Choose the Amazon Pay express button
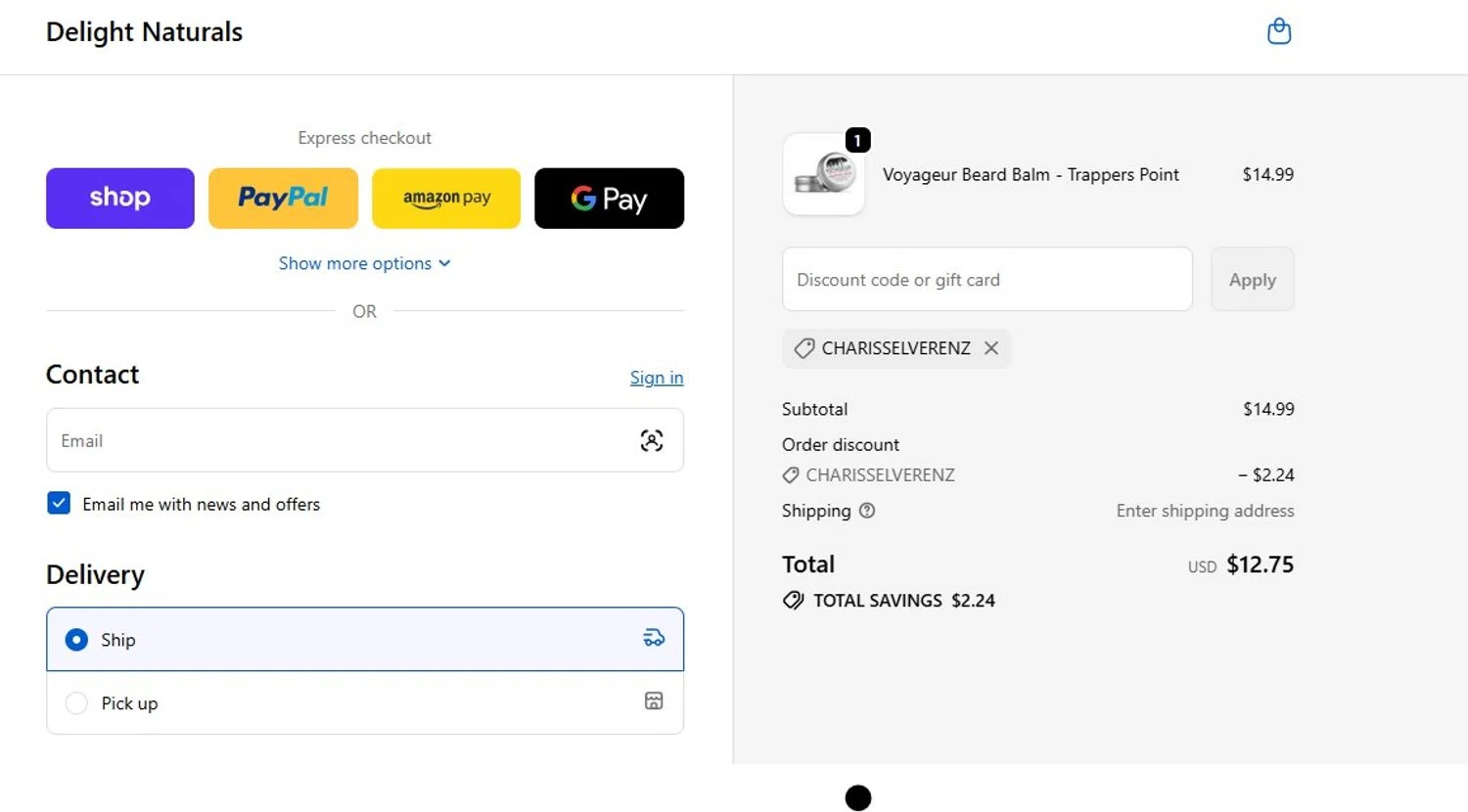Viewport: 1468px width, 812px height. coord(446,199)
